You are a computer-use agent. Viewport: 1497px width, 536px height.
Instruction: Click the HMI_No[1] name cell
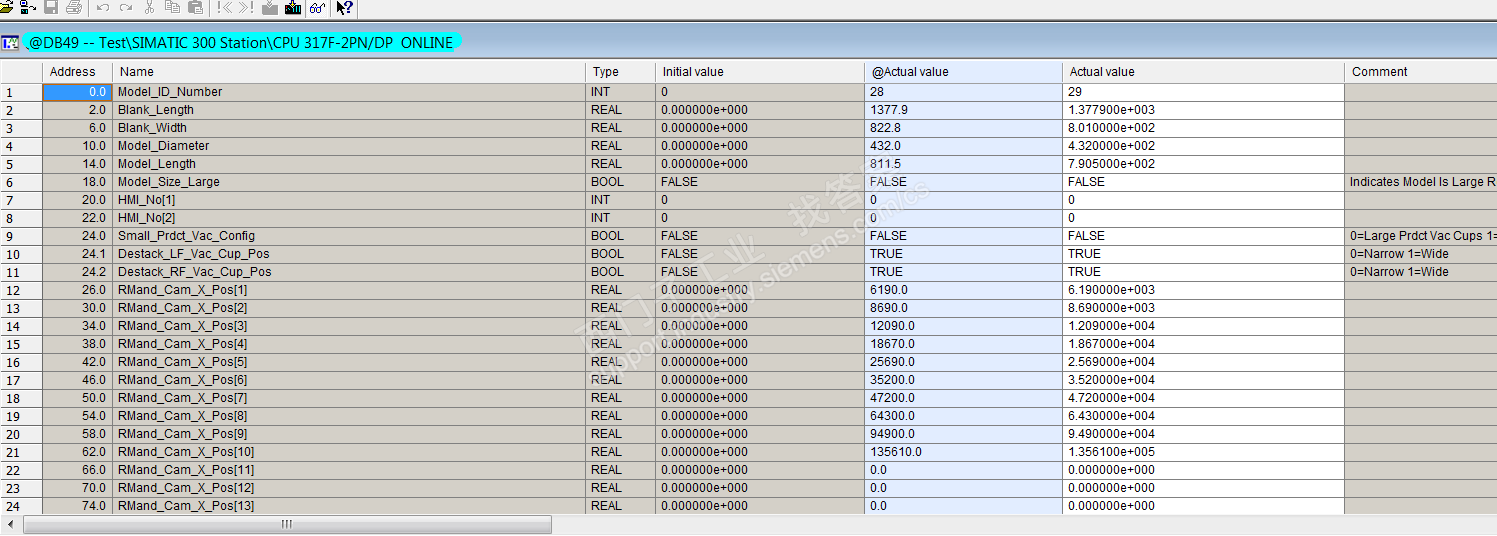pos(349,200)
